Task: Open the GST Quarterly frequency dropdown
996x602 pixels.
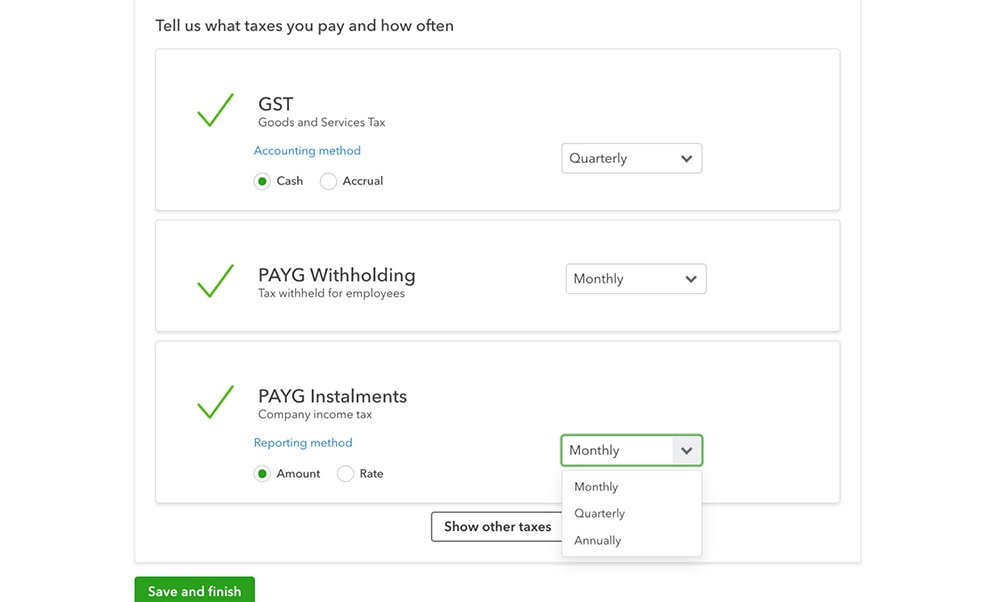Action: tap(631, 158)
